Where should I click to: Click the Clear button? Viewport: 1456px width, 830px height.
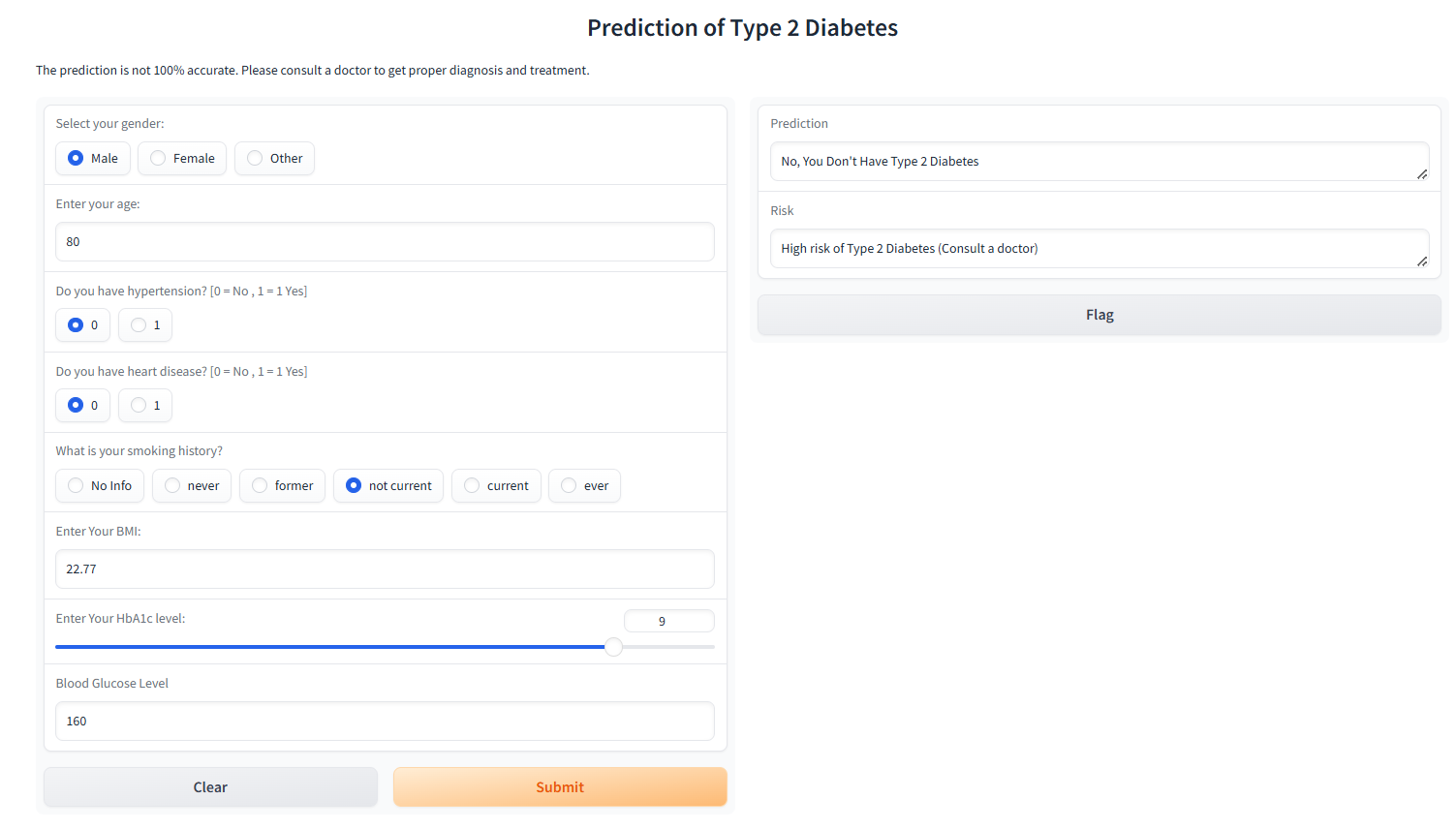click(210, 787)
